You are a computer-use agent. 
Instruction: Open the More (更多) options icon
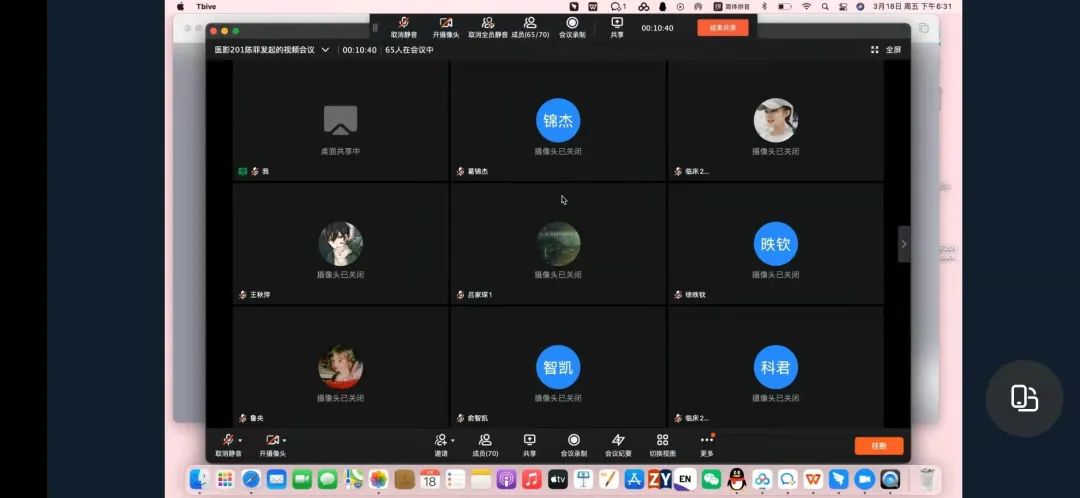[707, 441]
